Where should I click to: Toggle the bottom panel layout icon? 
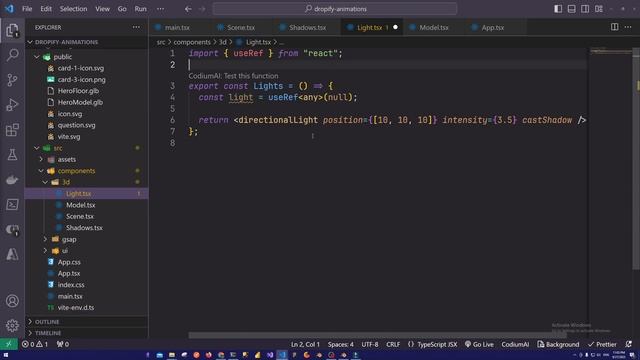pos(571,9)
